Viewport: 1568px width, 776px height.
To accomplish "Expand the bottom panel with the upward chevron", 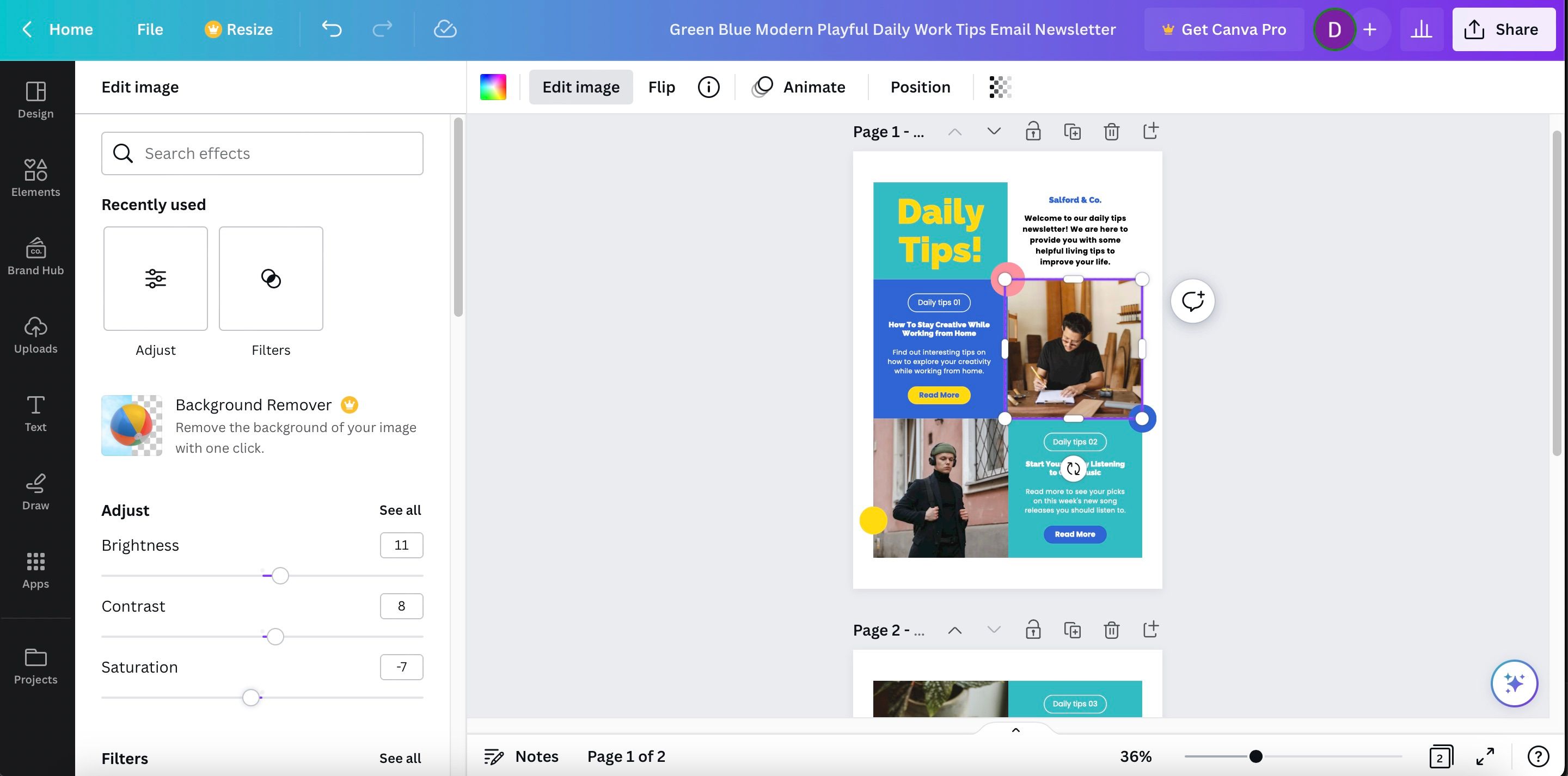I will 1015,730.
